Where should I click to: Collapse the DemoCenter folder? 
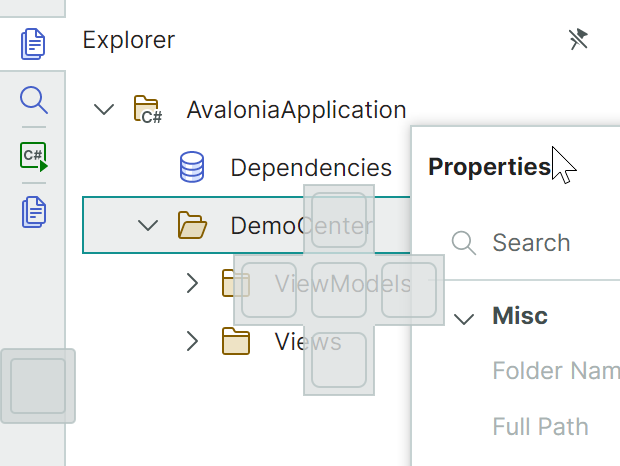(148, 225)
